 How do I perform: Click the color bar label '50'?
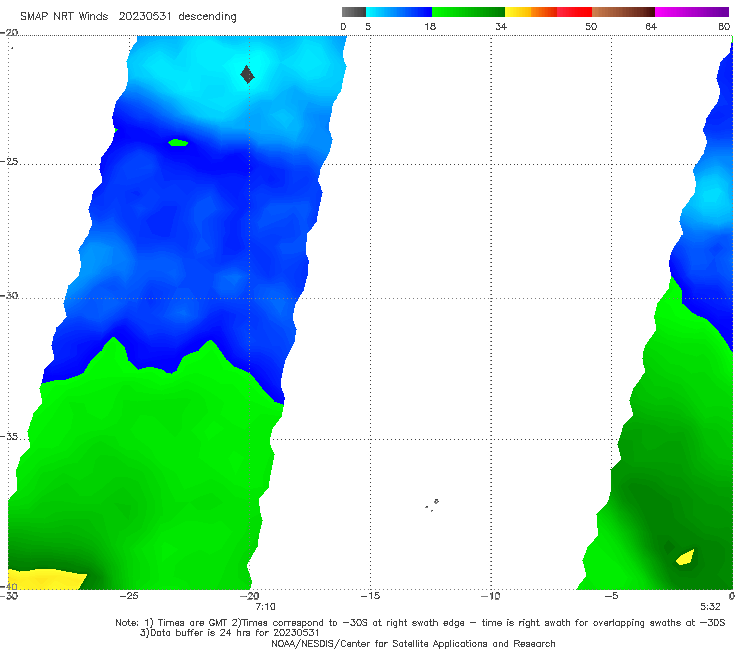591,26
